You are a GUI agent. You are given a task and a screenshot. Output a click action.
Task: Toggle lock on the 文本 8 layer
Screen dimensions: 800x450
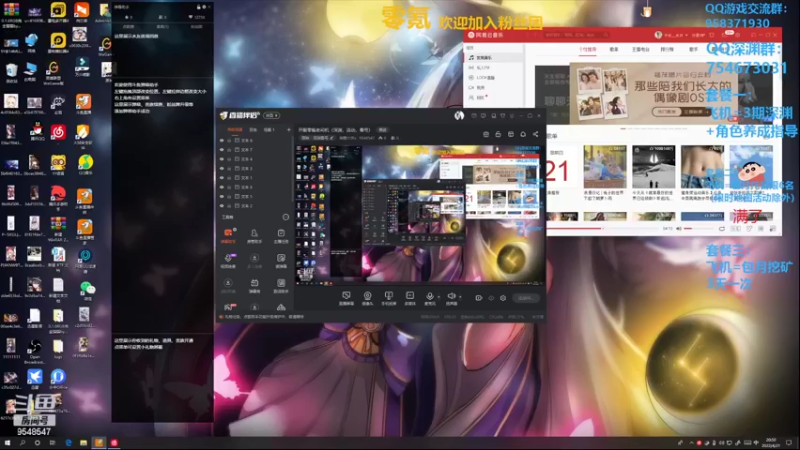pyautogui.click(x=229, y=140)
